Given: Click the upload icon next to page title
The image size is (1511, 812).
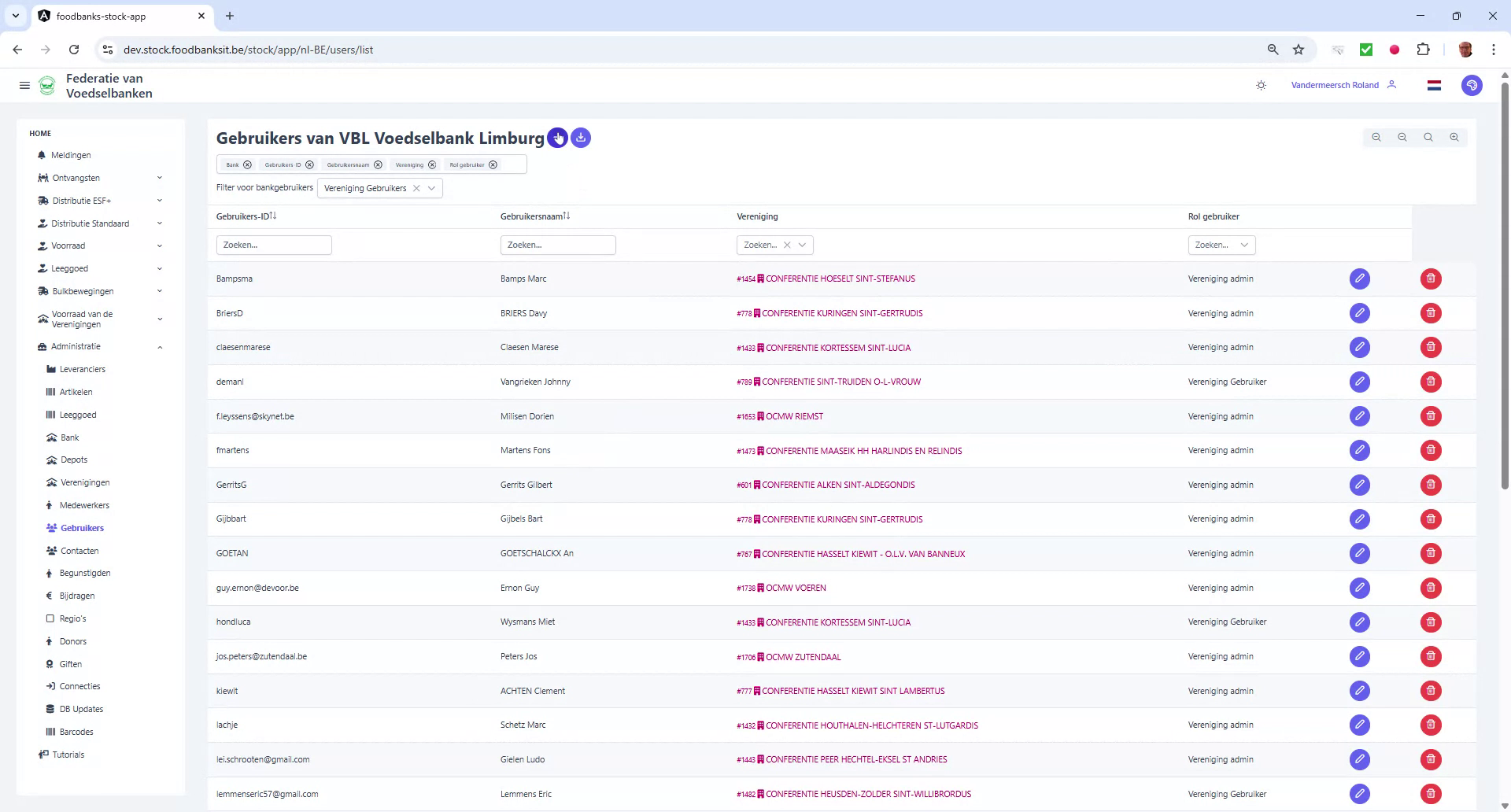Looking at the screenshot, I should click(559, 138).
